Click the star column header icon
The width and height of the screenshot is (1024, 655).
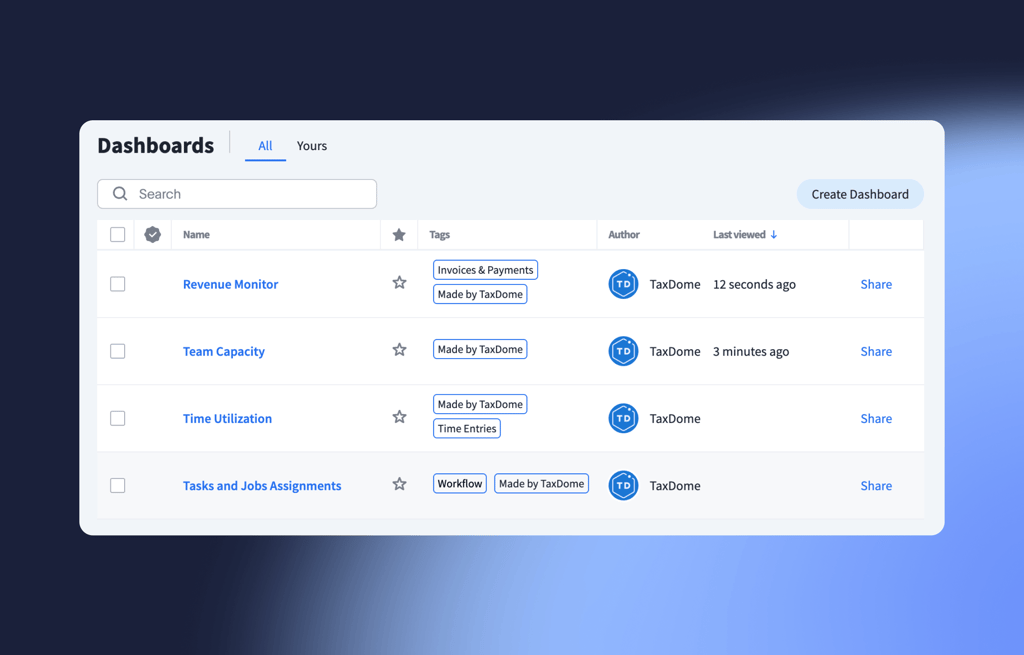point(399,235)
